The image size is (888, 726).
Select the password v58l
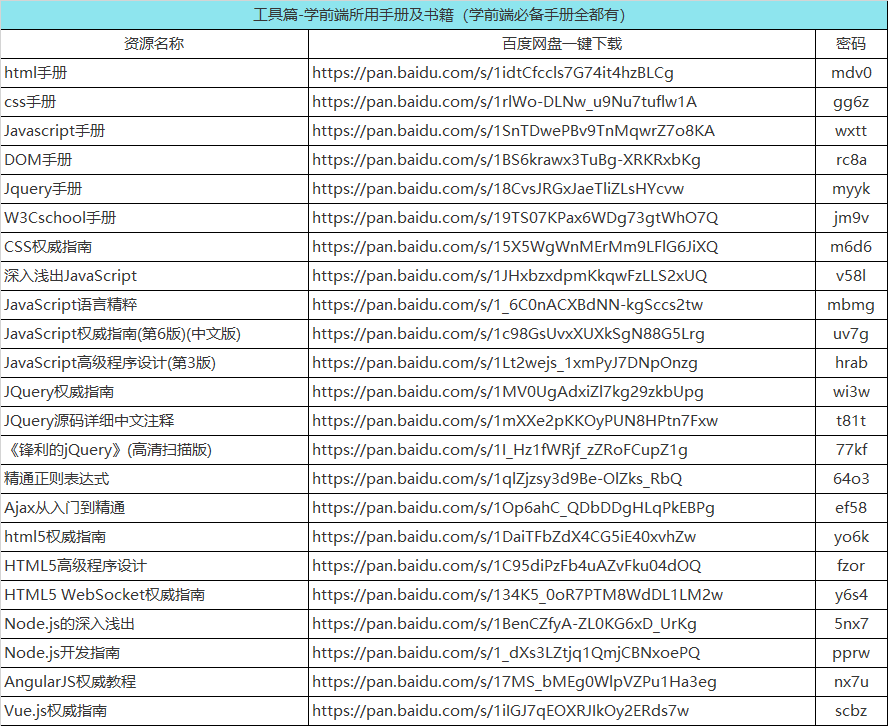click(x=851, y=276)
